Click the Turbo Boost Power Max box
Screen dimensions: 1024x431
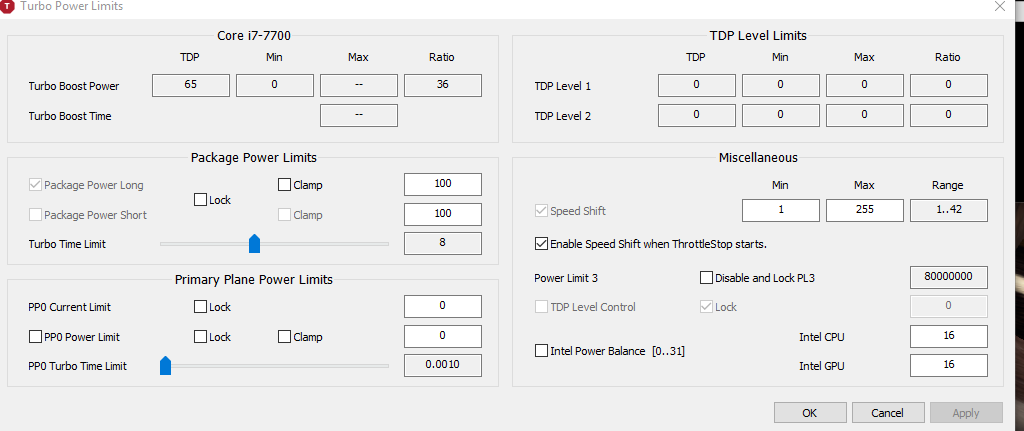click(359, 86)
